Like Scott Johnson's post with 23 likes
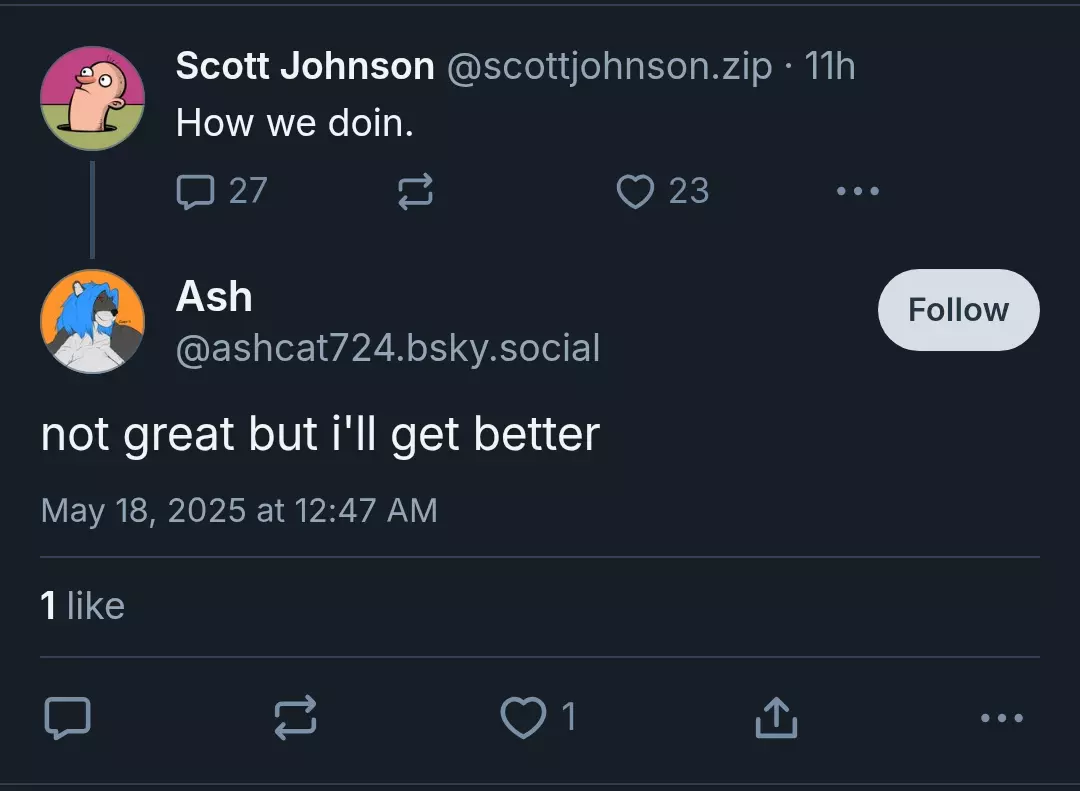Image resolution: width=1080 pixels, height=791 pixels. click(662, 191)
